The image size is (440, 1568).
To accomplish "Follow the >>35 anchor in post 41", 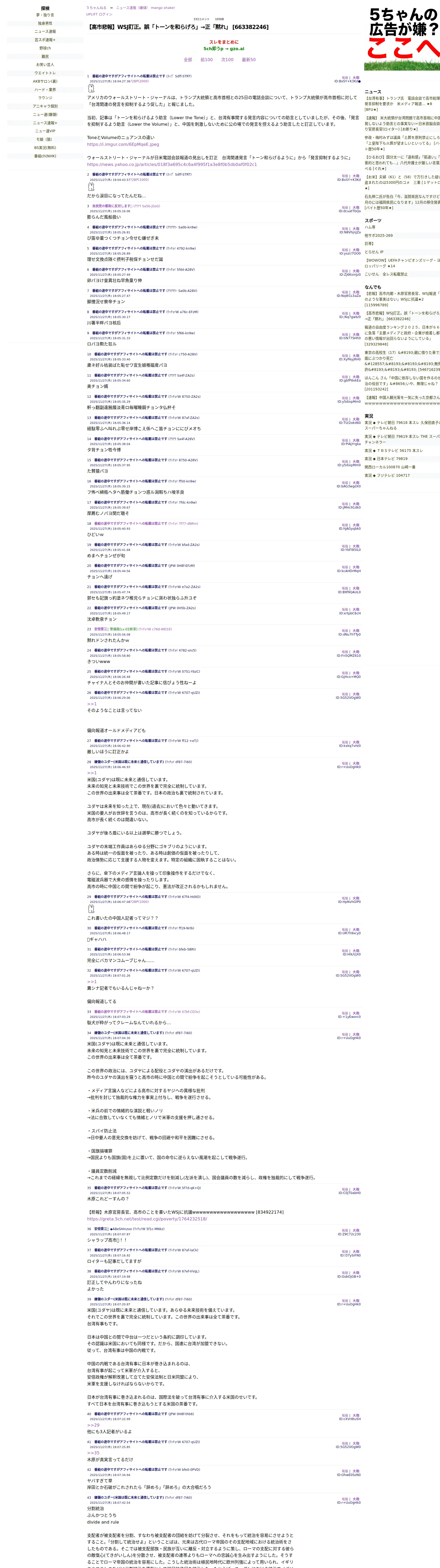I will [93, 1453].
